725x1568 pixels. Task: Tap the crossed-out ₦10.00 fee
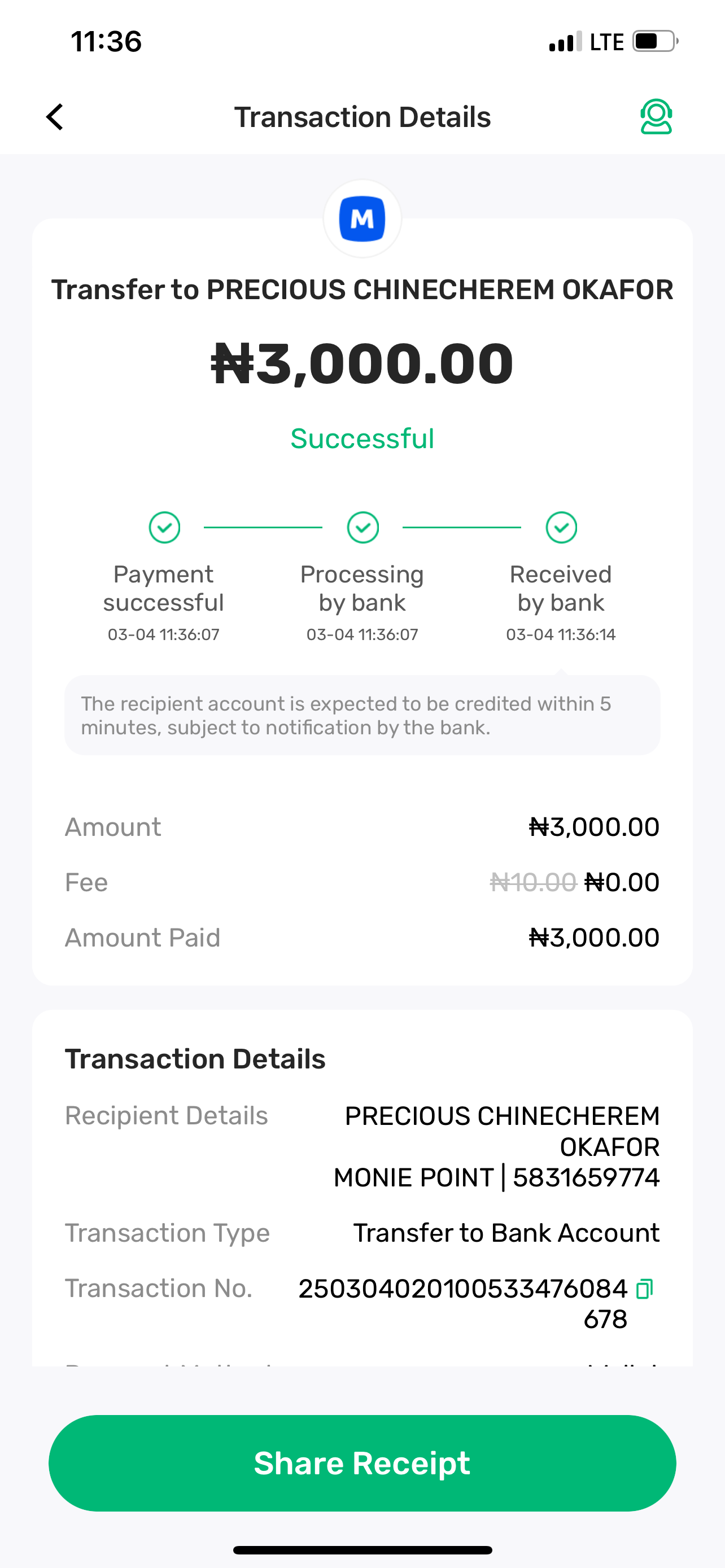pyautogui.click(x=533, y=883)
